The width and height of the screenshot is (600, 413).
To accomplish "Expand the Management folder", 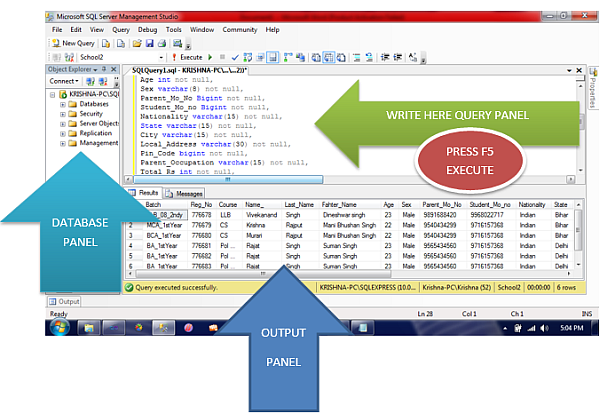I will [62, 144].
